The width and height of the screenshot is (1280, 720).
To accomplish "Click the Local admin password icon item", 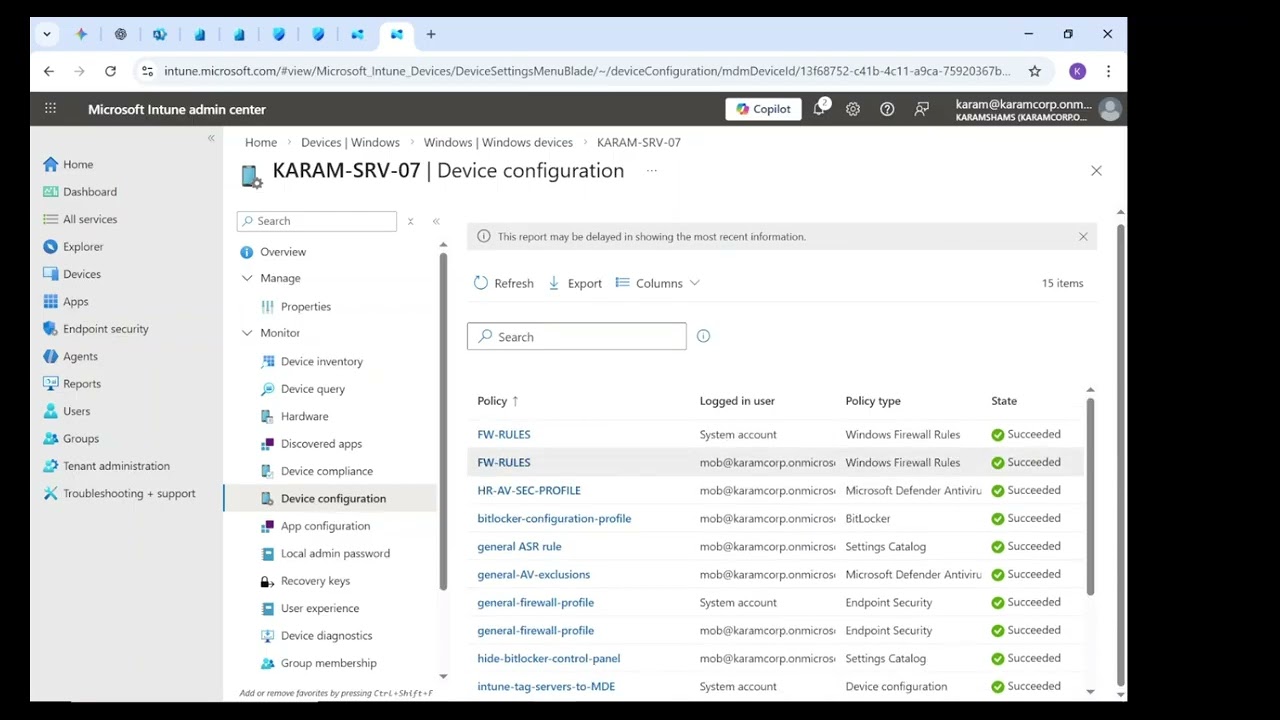I will pyautogui.click(x=267, y=553).
